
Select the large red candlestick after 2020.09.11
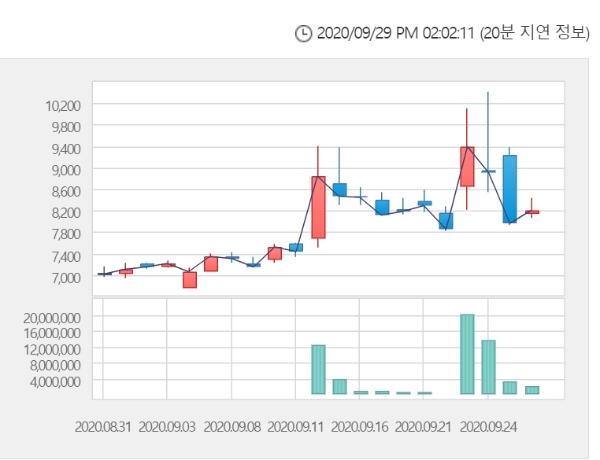tap(318, 207)
